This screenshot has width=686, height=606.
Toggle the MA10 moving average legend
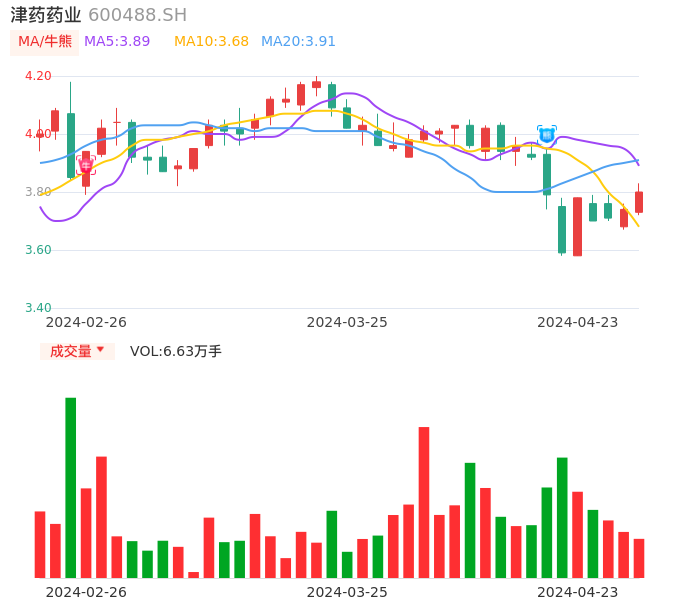211,42
